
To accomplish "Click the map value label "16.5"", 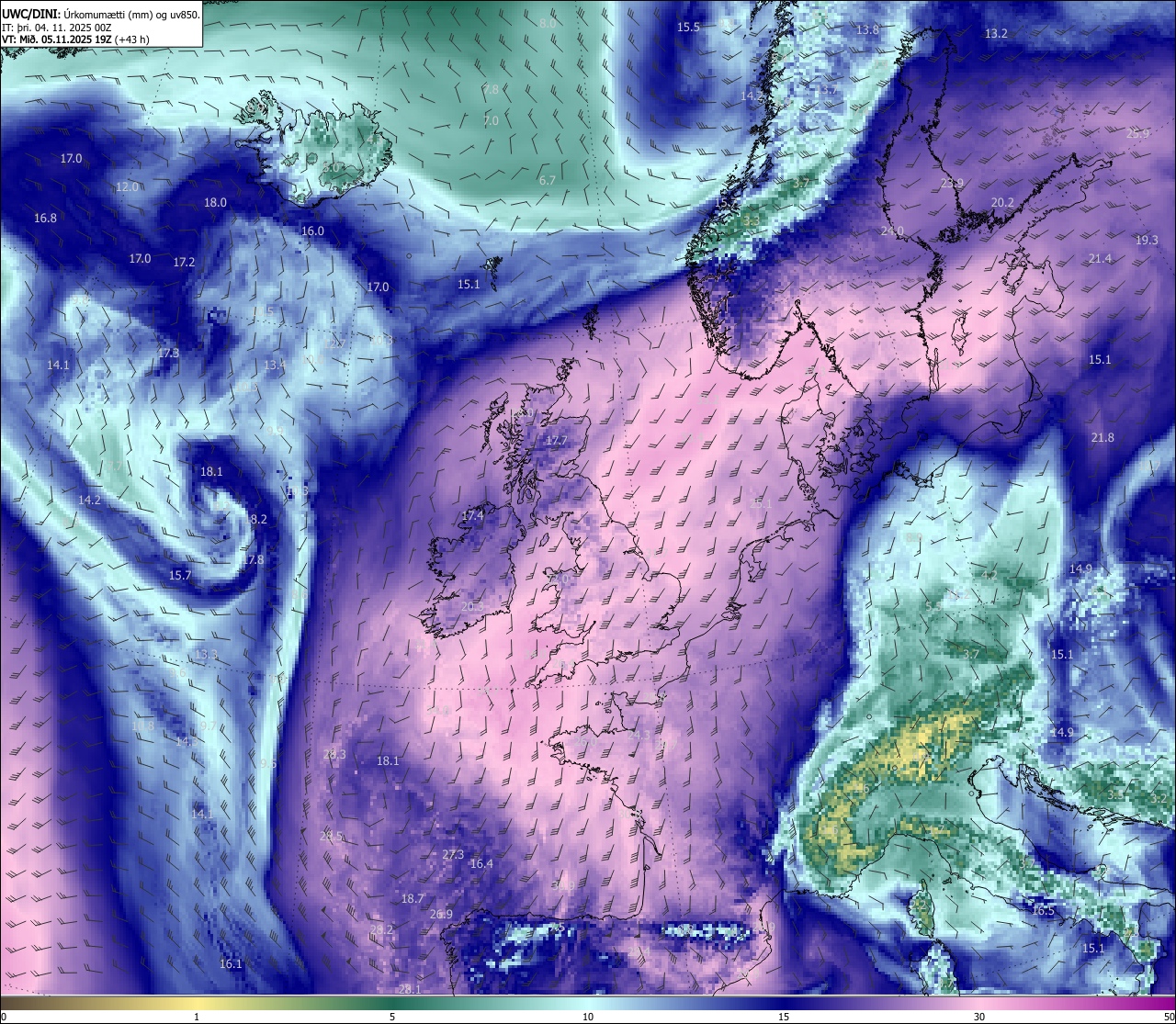I will click(1044, 912).
